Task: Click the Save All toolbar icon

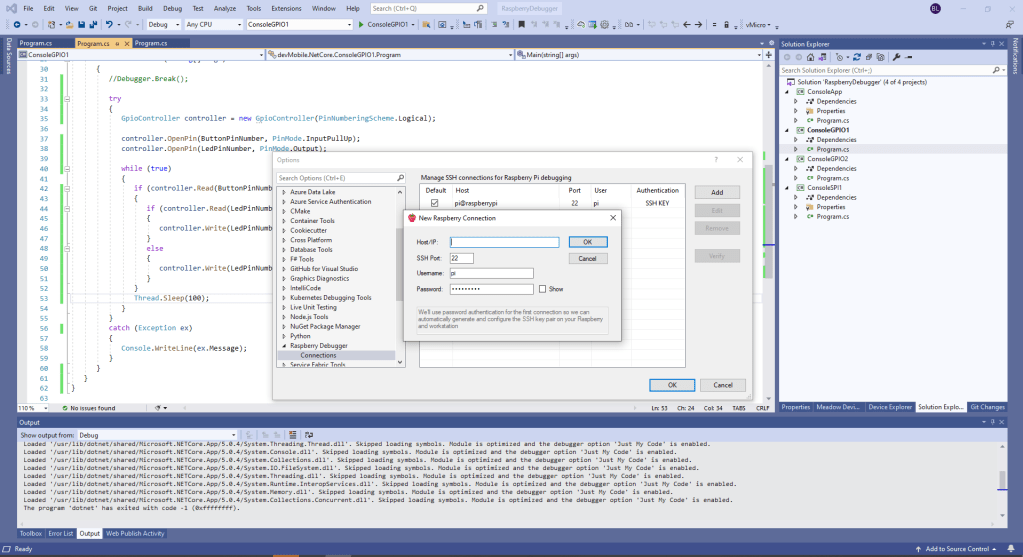Action: tap(91, 23)
